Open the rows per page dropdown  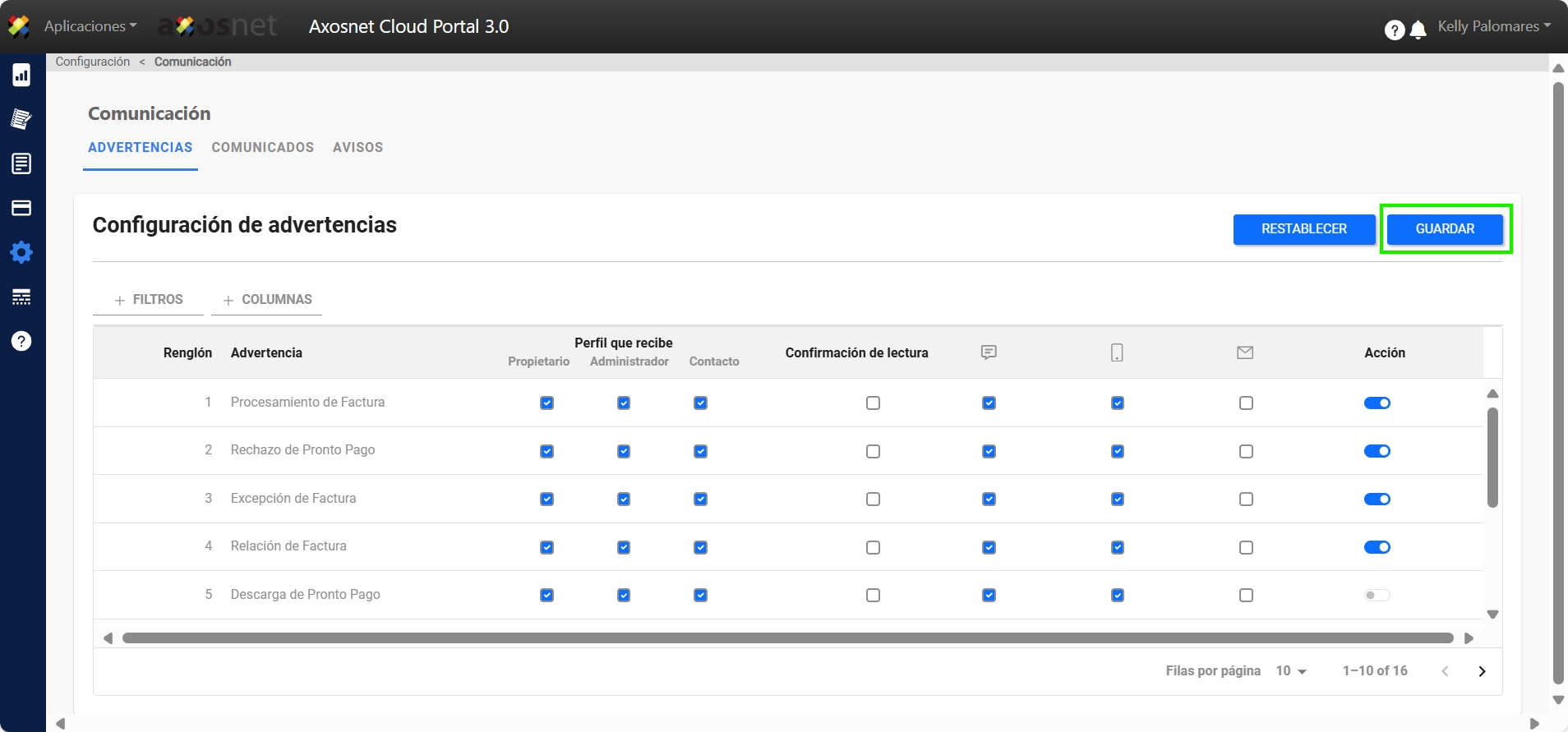pos(1291,671)
